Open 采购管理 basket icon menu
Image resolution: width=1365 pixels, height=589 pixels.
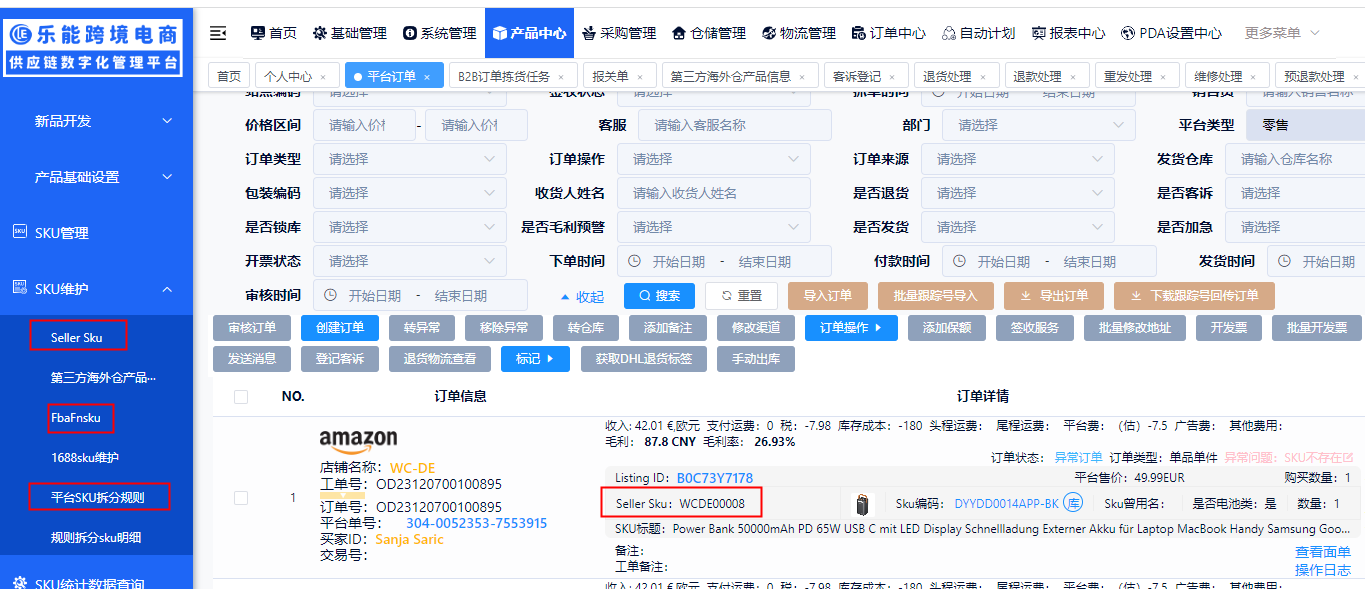pyautogui.click(x=588, y=33)
